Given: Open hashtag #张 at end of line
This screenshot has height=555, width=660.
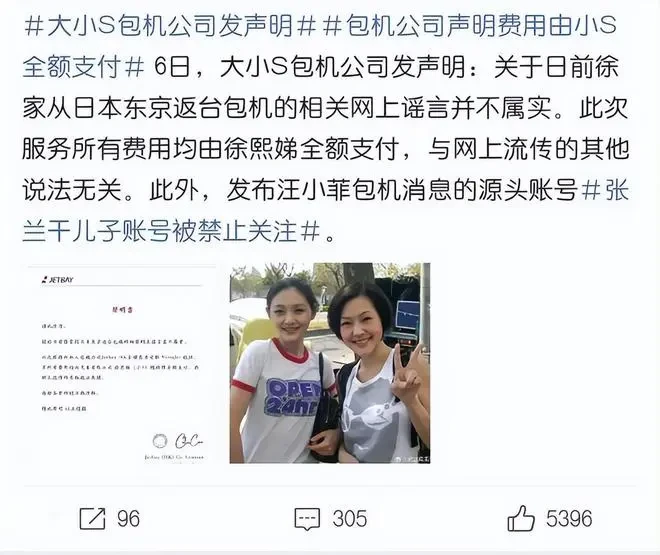Looking at the screenshot, I should [x=605, y=191].
